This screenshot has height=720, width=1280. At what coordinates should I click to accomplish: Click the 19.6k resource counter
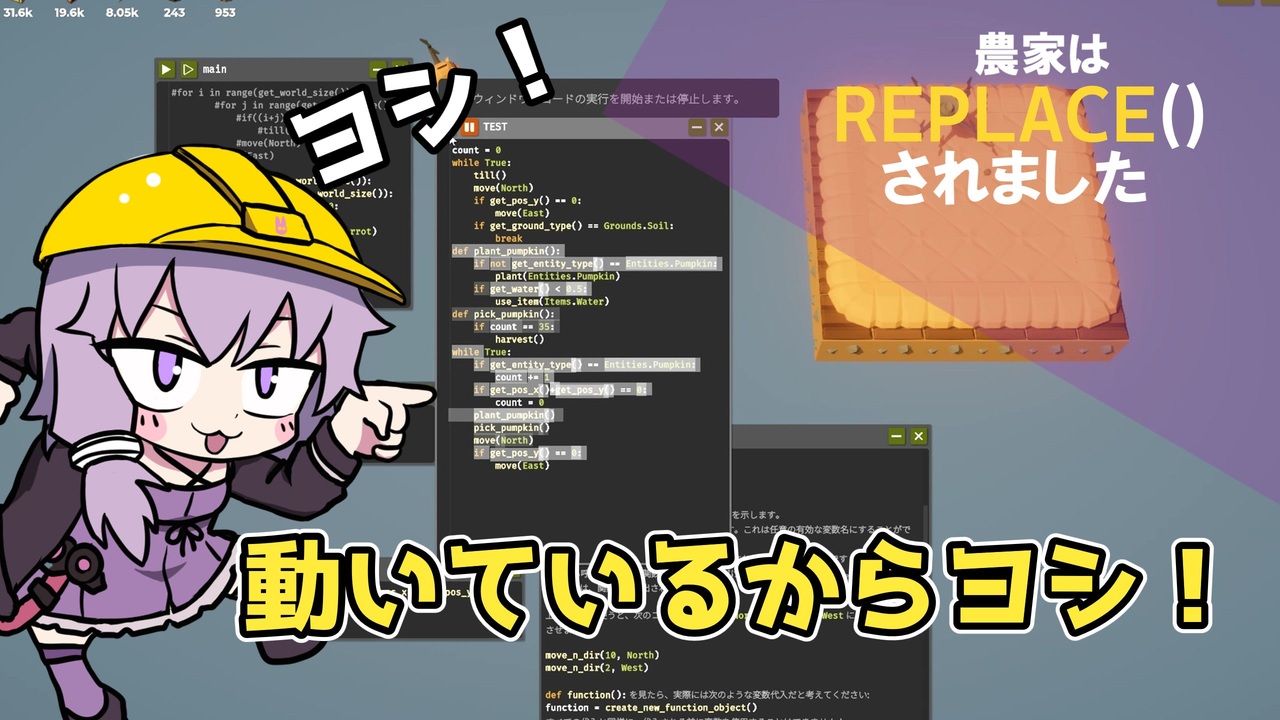[x=69, y=12]
